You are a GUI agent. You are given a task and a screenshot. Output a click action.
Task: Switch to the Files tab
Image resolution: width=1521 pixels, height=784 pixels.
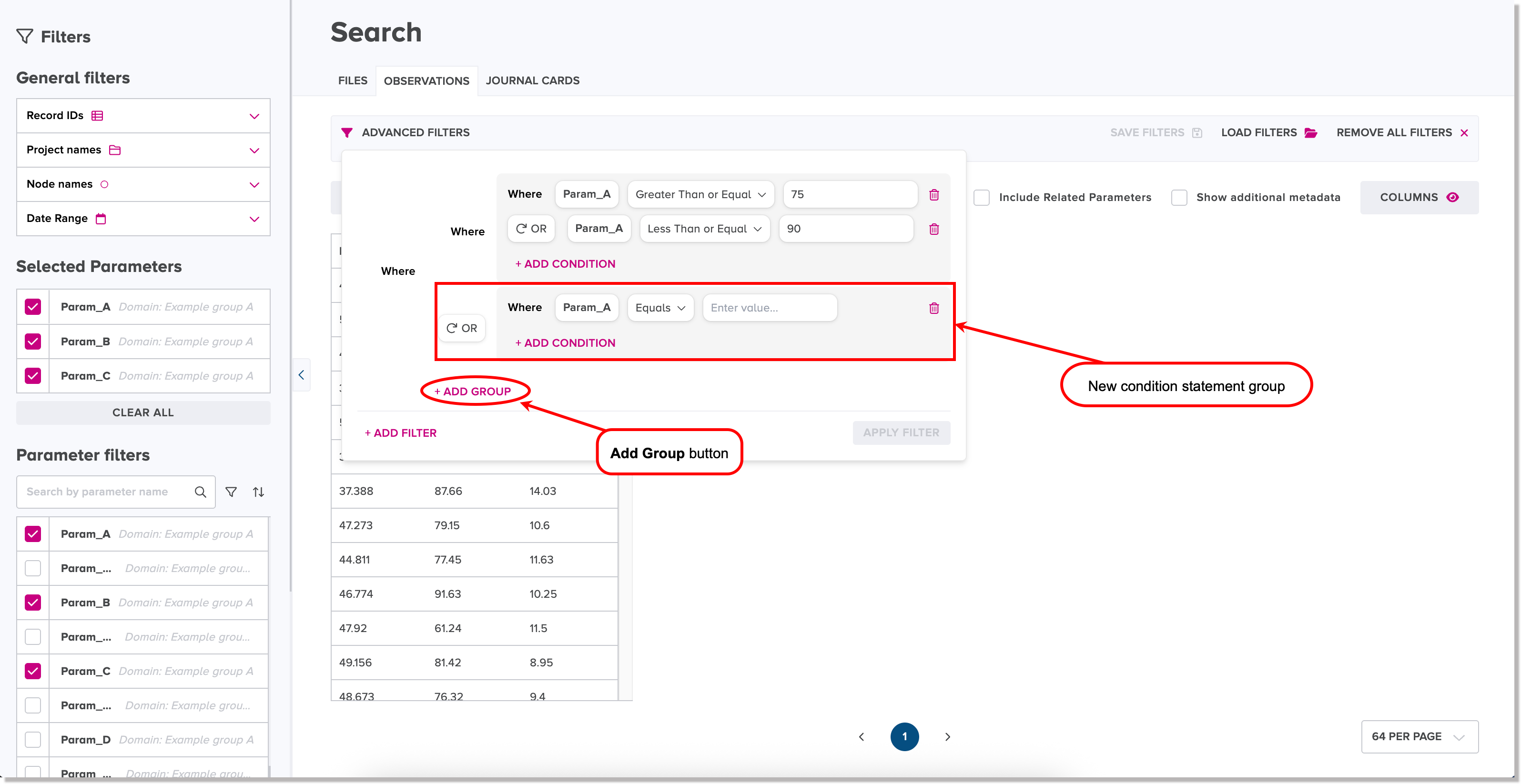(x=353, y=81)
